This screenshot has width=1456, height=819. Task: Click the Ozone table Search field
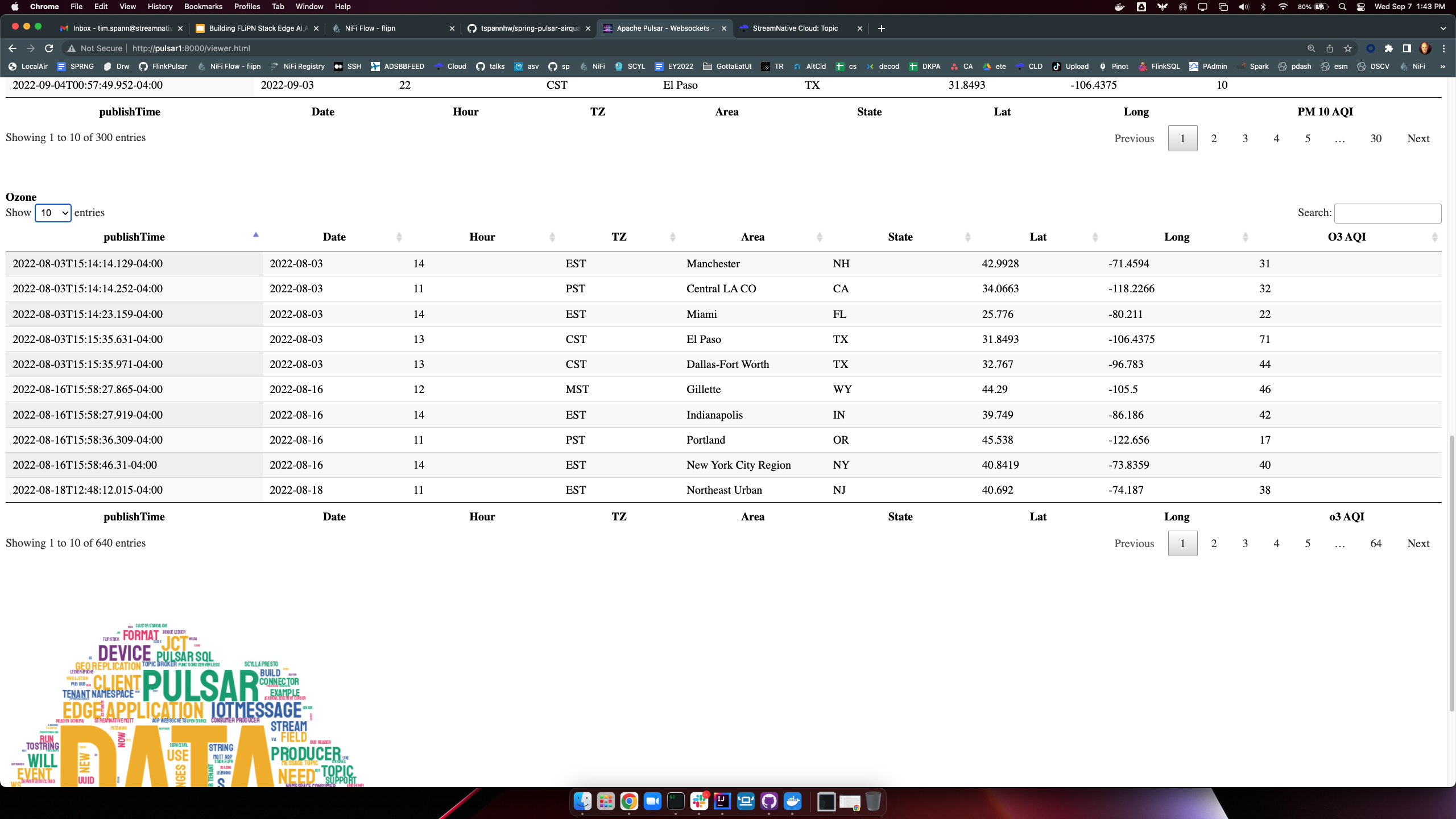[x=1387, y=213]
